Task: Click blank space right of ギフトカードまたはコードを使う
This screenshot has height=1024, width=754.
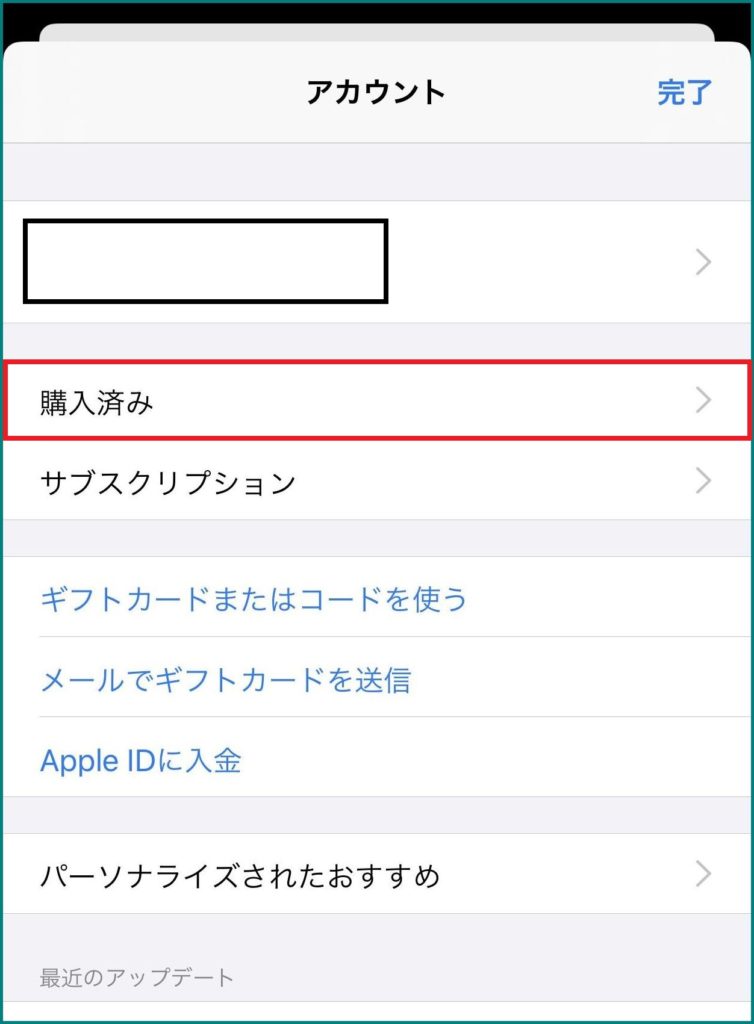Action: [x=609, y=597]
